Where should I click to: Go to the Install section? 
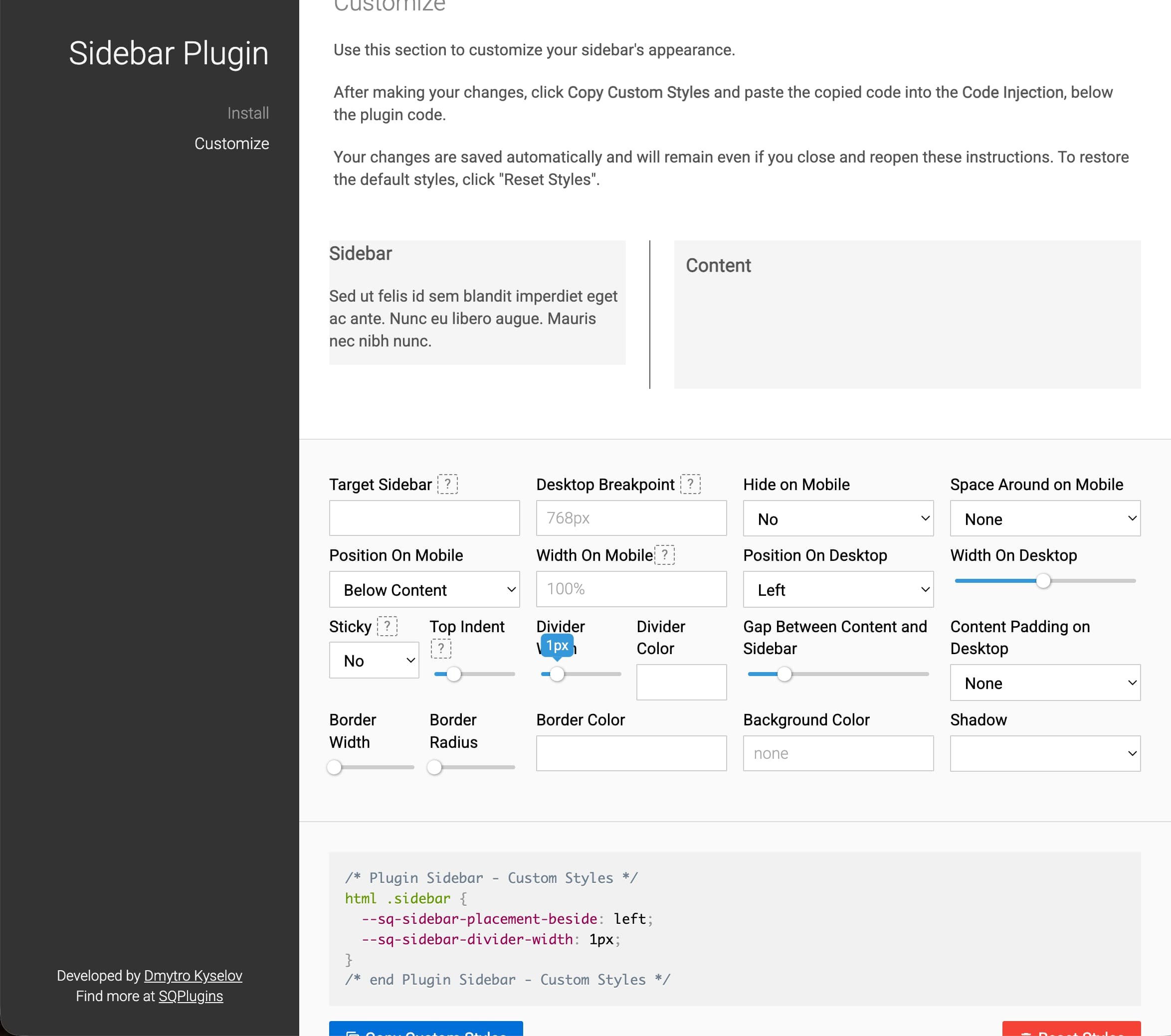click(248, 113)
